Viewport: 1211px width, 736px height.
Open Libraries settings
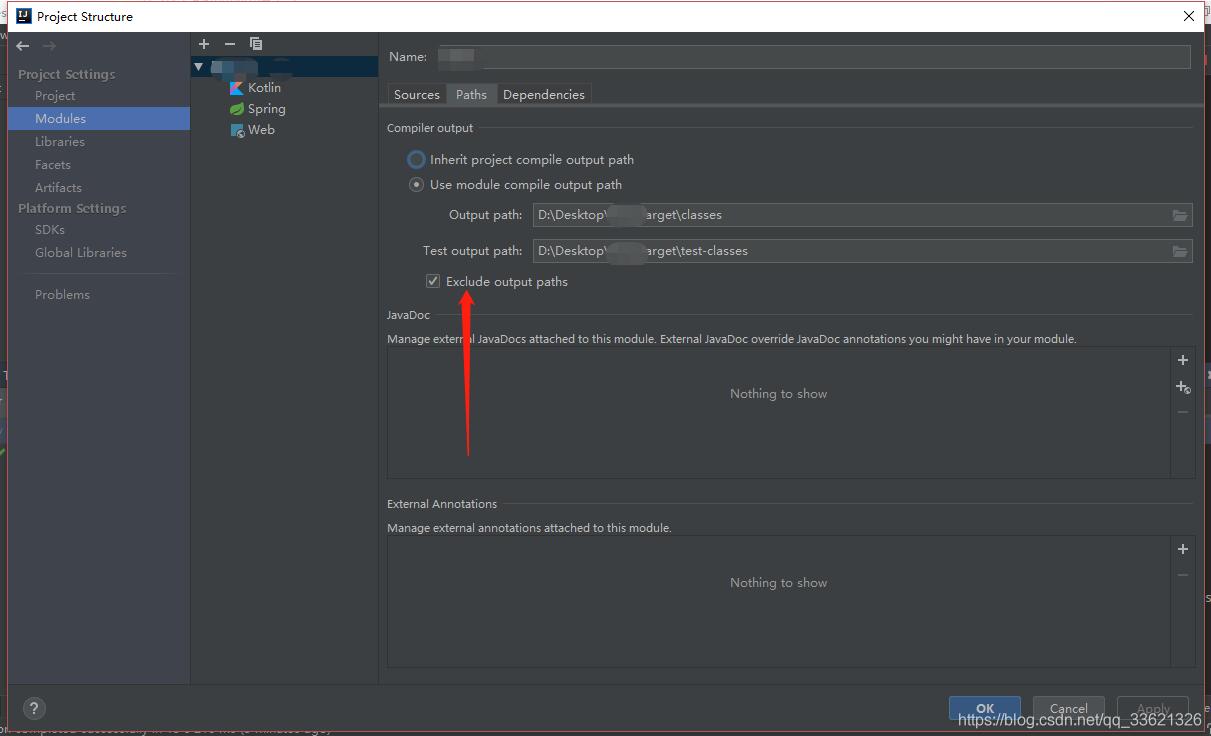[60, 142]
